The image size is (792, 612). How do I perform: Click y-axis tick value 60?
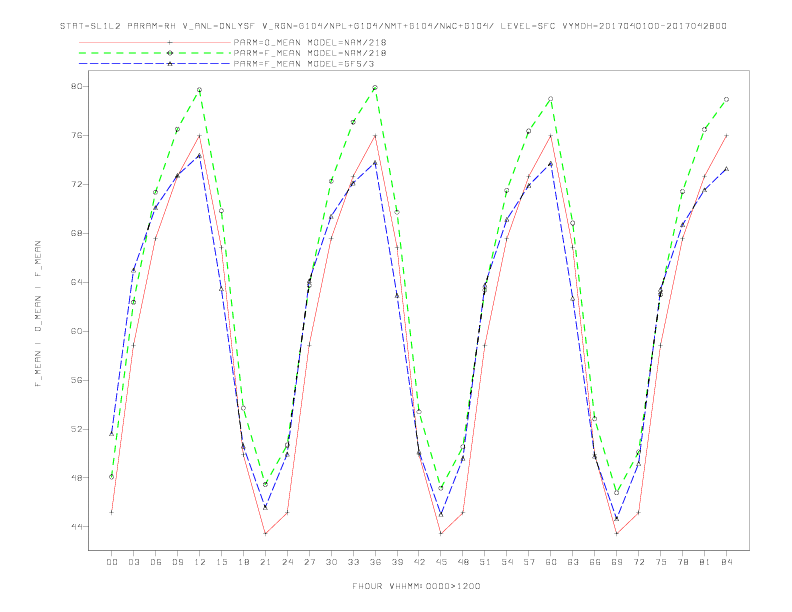point(76,331)
